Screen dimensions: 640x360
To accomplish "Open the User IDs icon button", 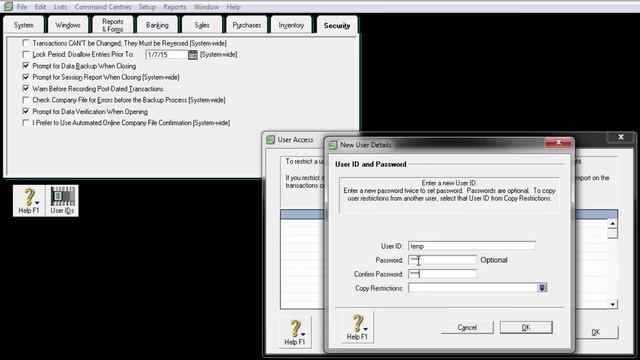I will tap(62, 200).
